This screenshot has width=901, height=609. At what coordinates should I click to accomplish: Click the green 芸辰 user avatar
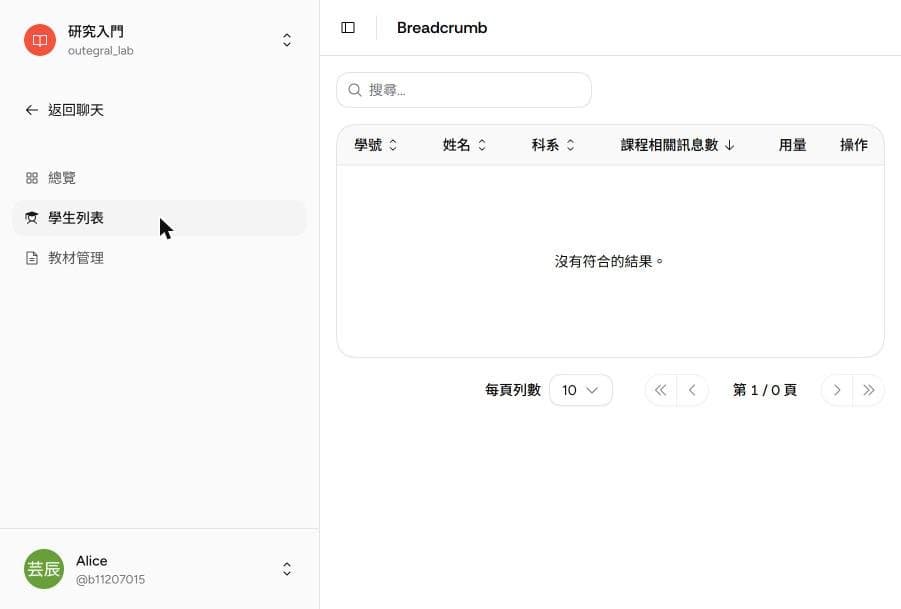(x=44, y=569)
